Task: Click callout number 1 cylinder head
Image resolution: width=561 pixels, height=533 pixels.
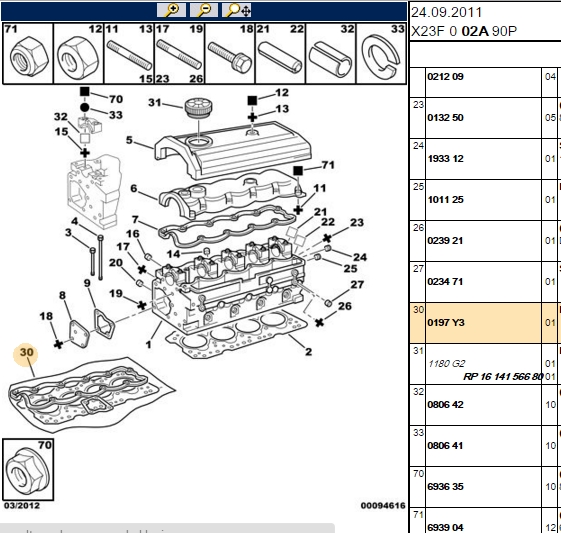Action: tap(148, 344)
